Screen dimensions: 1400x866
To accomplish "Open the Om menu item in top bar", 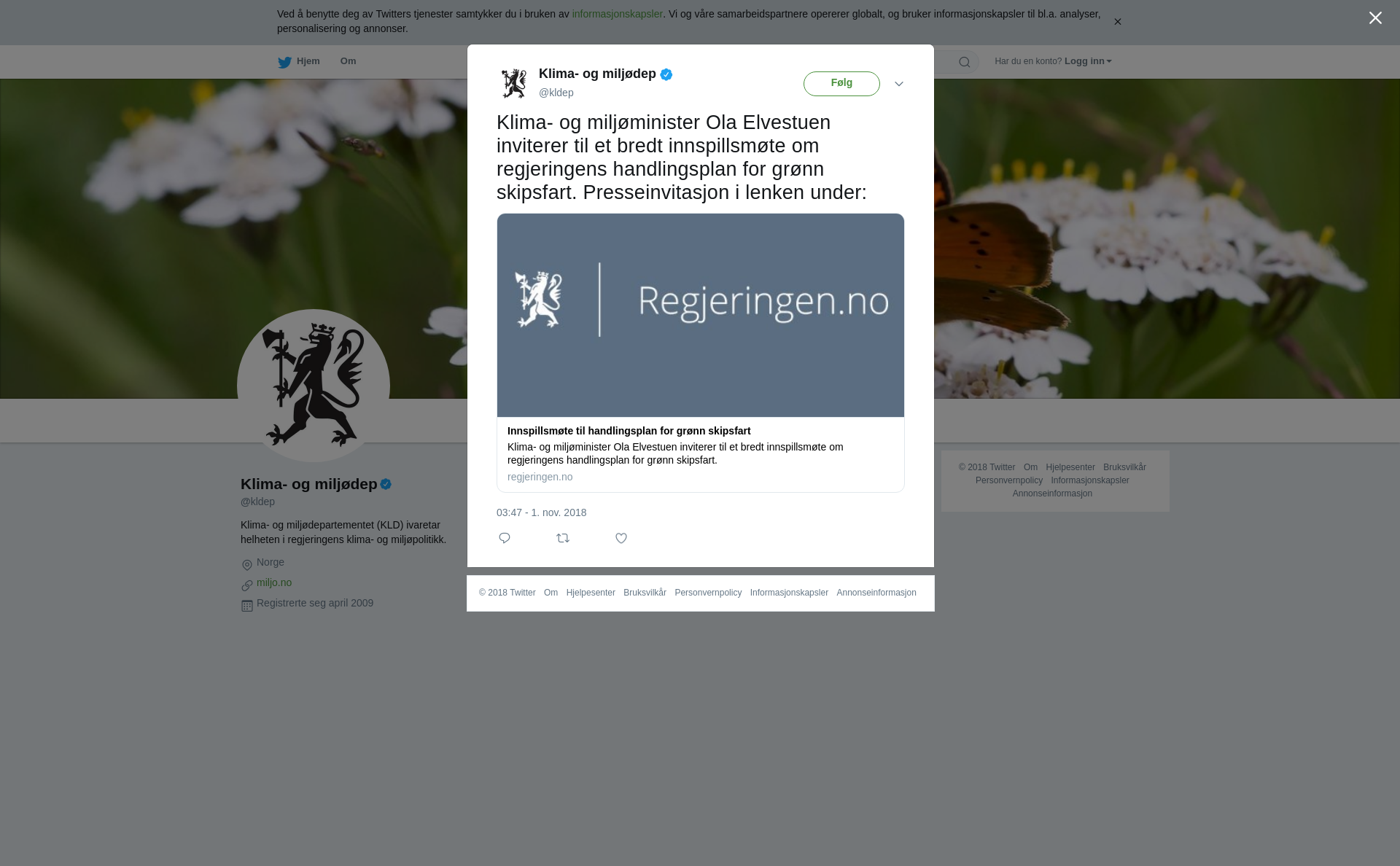I will [x=348, y=61].
